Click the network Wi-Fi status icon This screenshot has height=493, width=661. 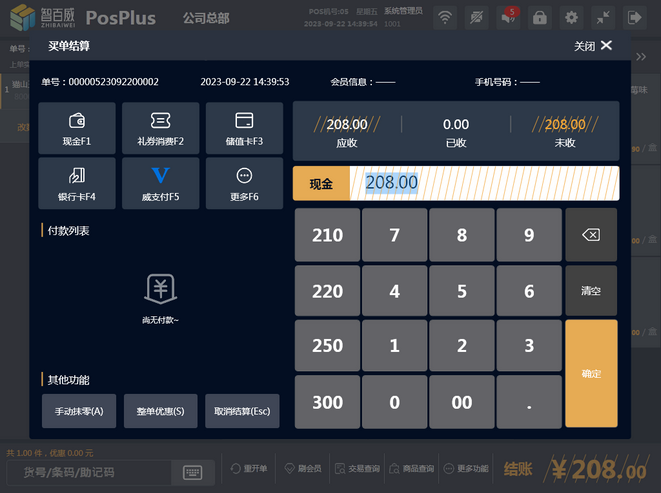tap(445, 17)
